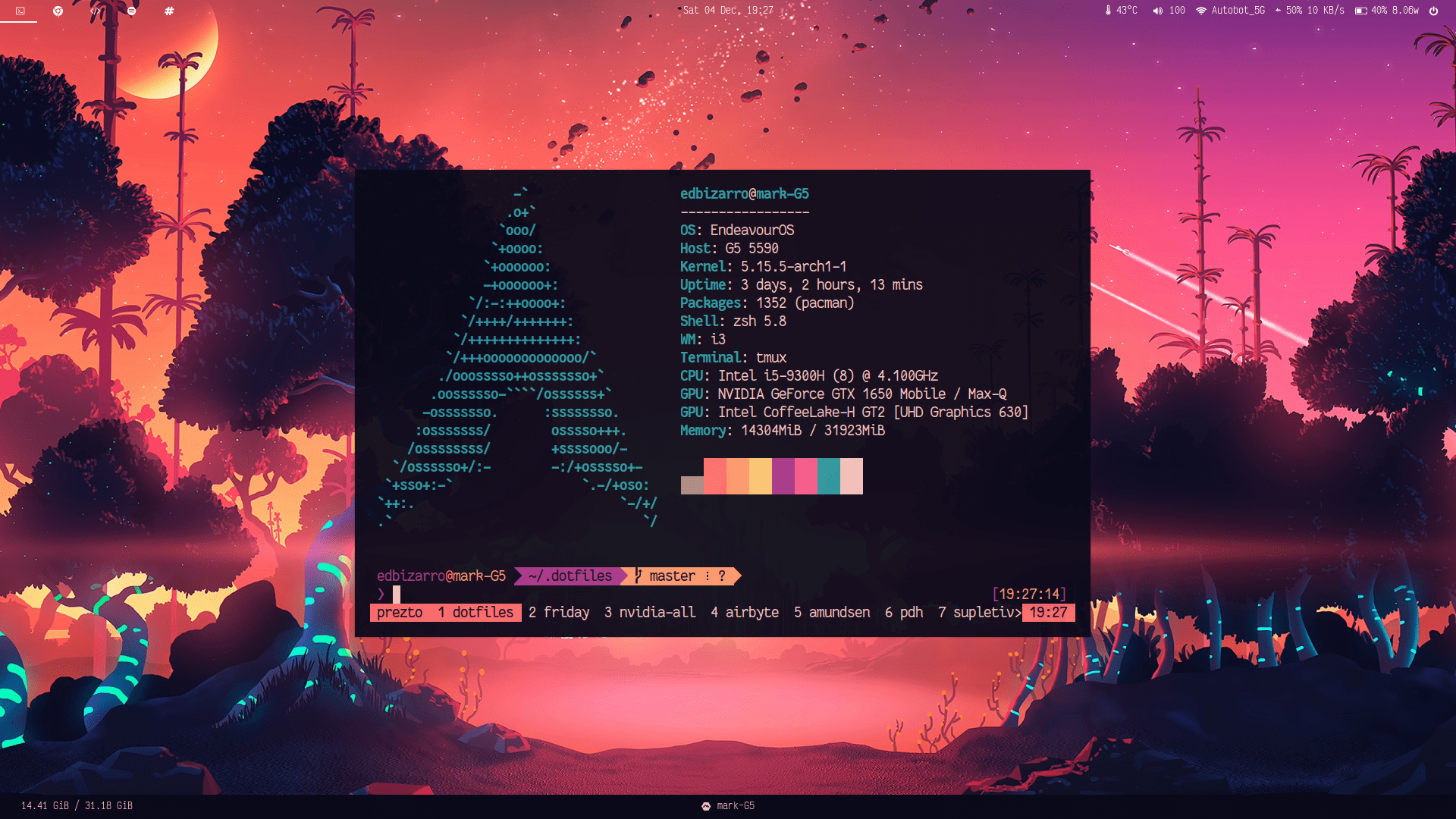The width and height of the screenshot is (1456, 819).
Task: Select the airbyte tmux window
Action: coord(745,612)
